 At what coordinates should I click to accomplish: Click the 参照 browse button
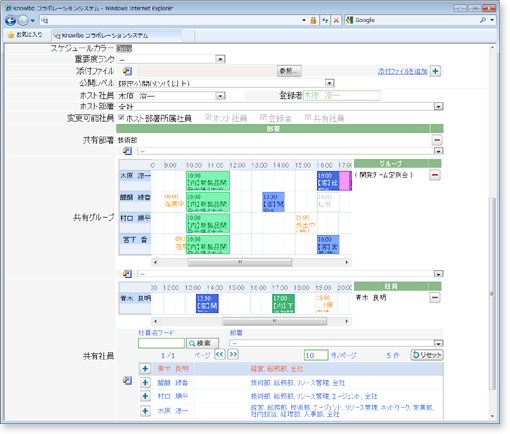pos(289,71)
